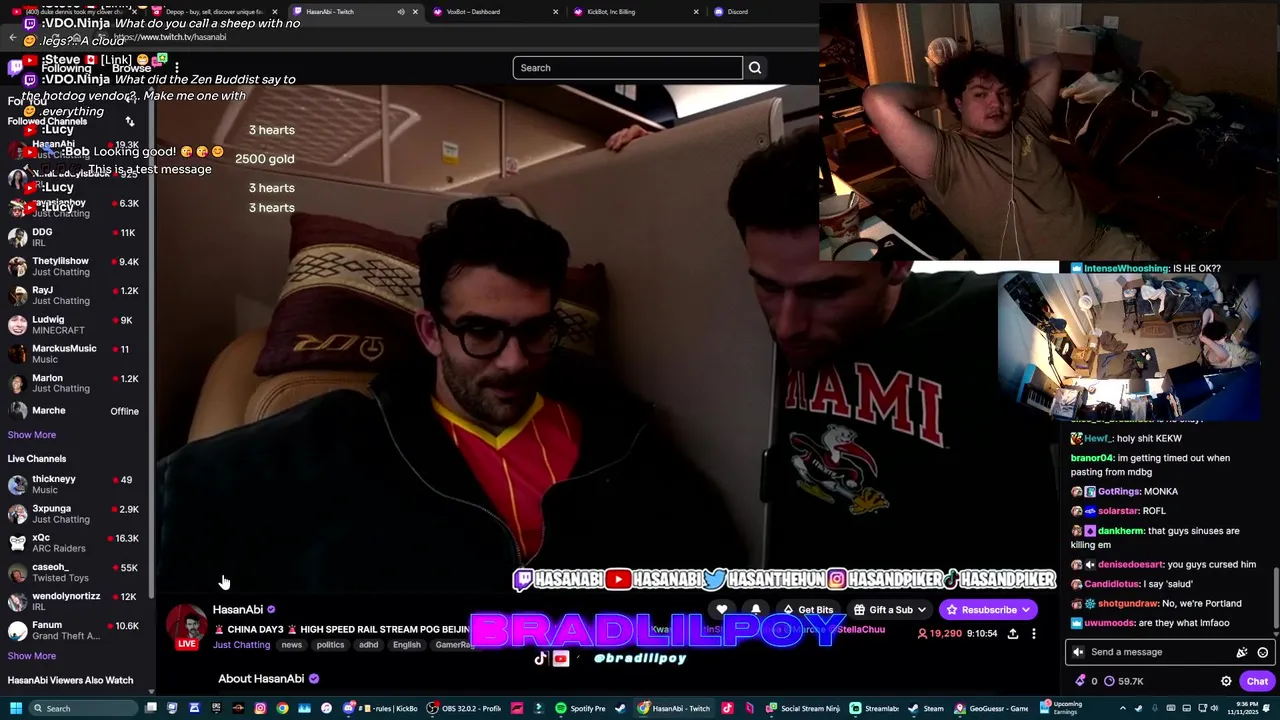Open the emote picker in chat
This screenshot has width=1280, height=720.
pos(1263,652)
